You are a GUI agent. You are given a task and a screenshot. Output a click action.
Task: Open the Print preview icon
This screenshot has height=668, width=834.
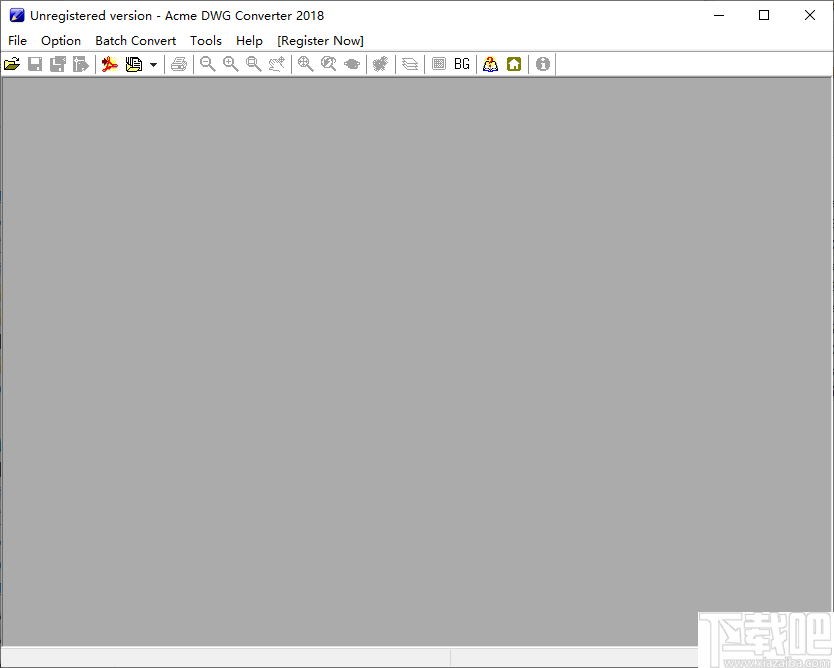tap(179, 63)
